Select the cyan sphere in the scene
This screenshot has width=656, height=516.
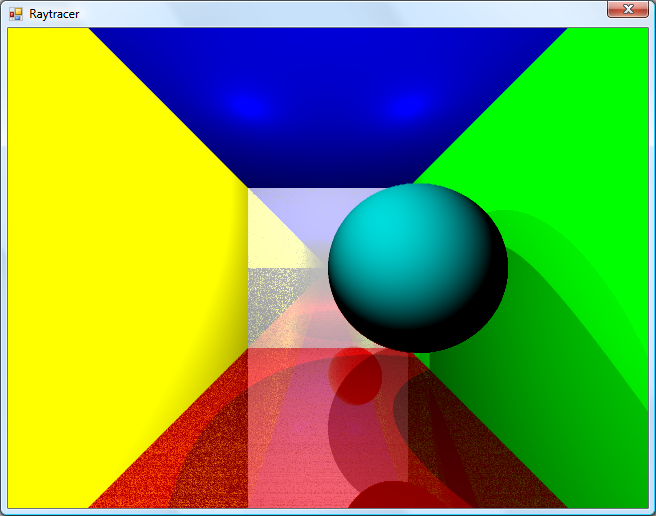click(418, 268)
